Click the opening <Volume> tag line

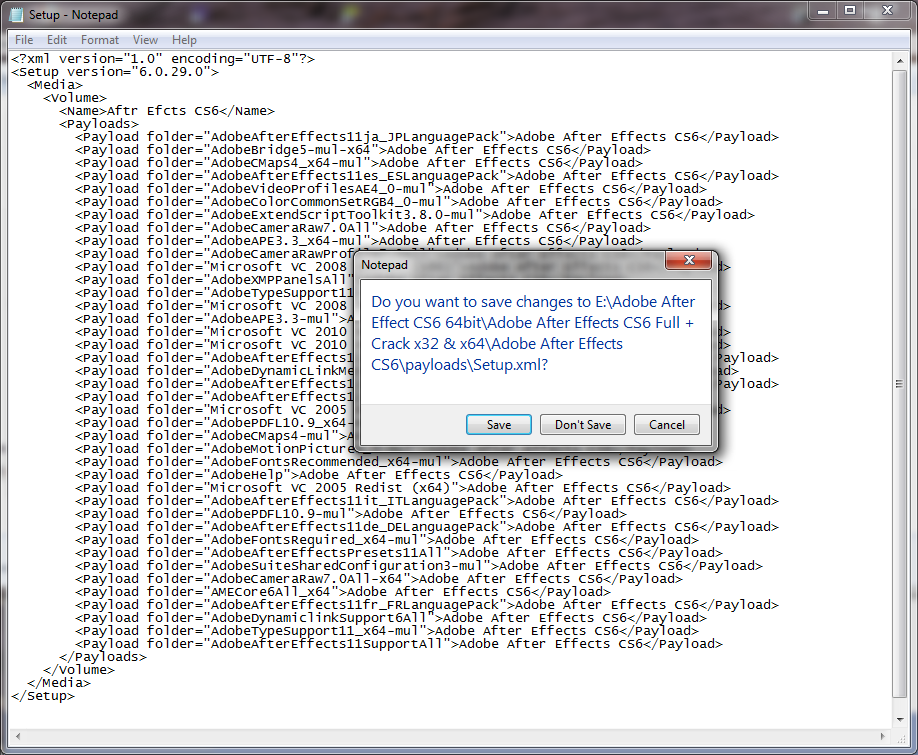point(75,98)
